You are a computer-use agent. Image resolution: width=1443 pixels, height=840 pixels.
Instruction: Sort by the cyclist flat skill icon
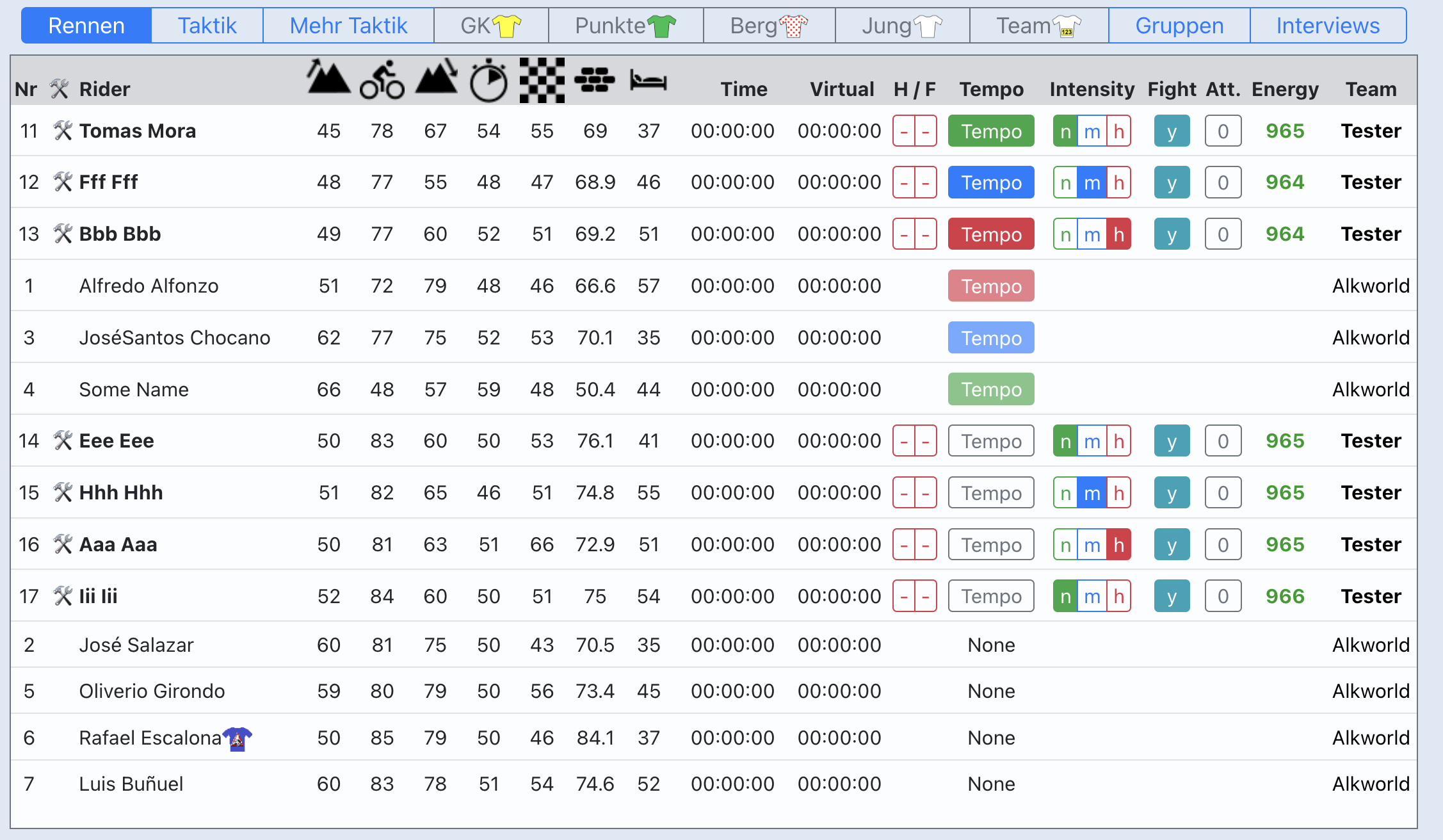point(382,80)
